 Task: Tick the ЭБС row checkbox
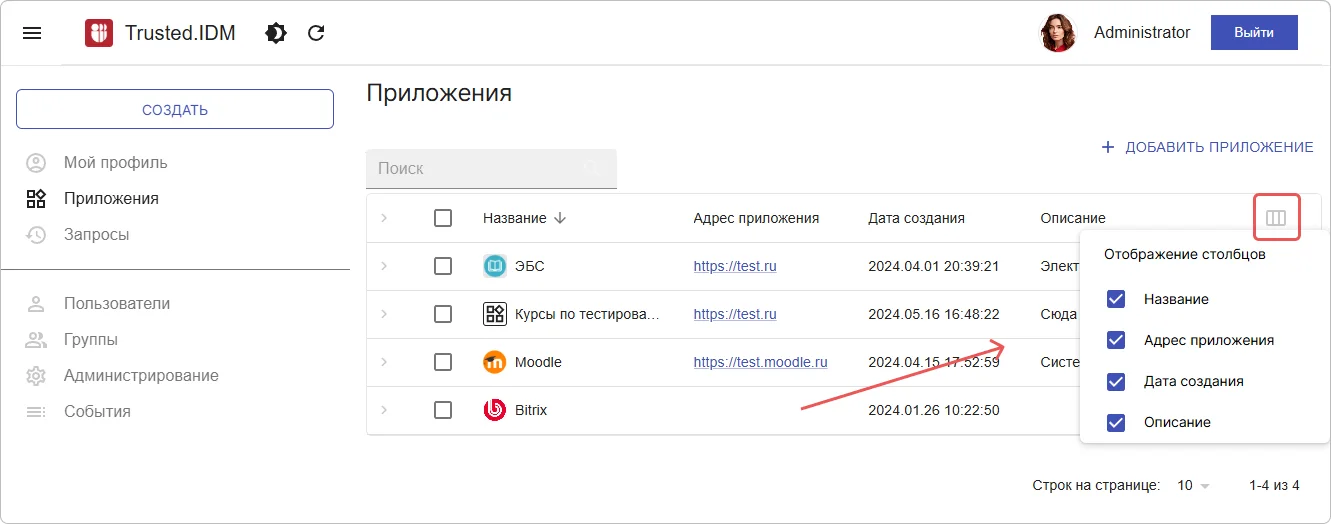pyautogui.click(x=443, y=266)
